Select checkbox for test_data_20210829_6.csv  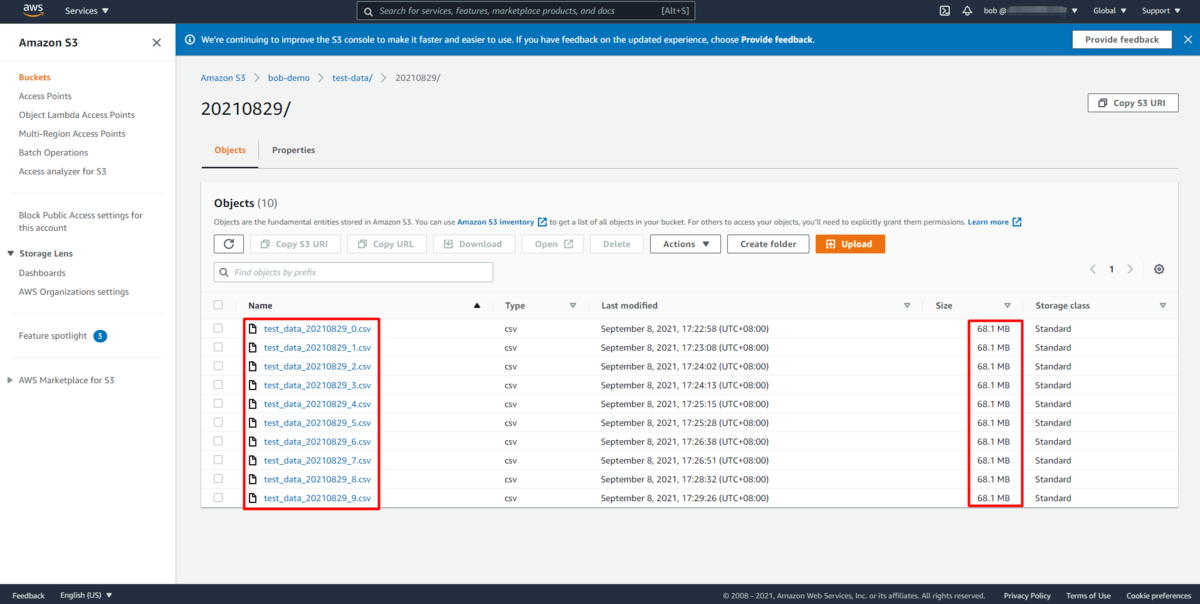[x=219, y=442]
